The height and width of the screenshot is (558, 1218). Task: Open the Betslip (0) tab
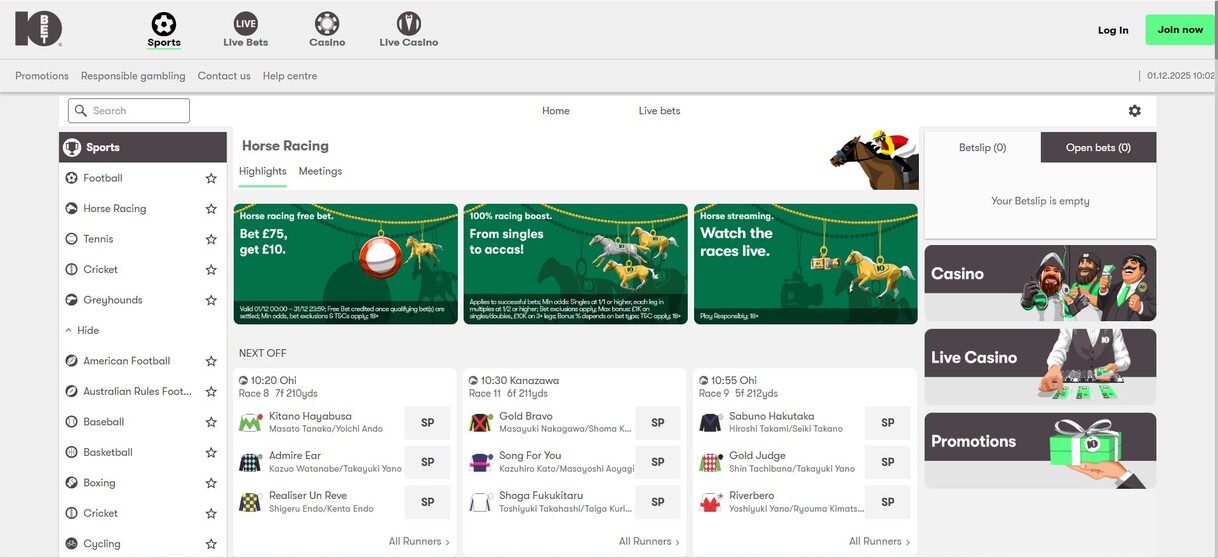982,147
